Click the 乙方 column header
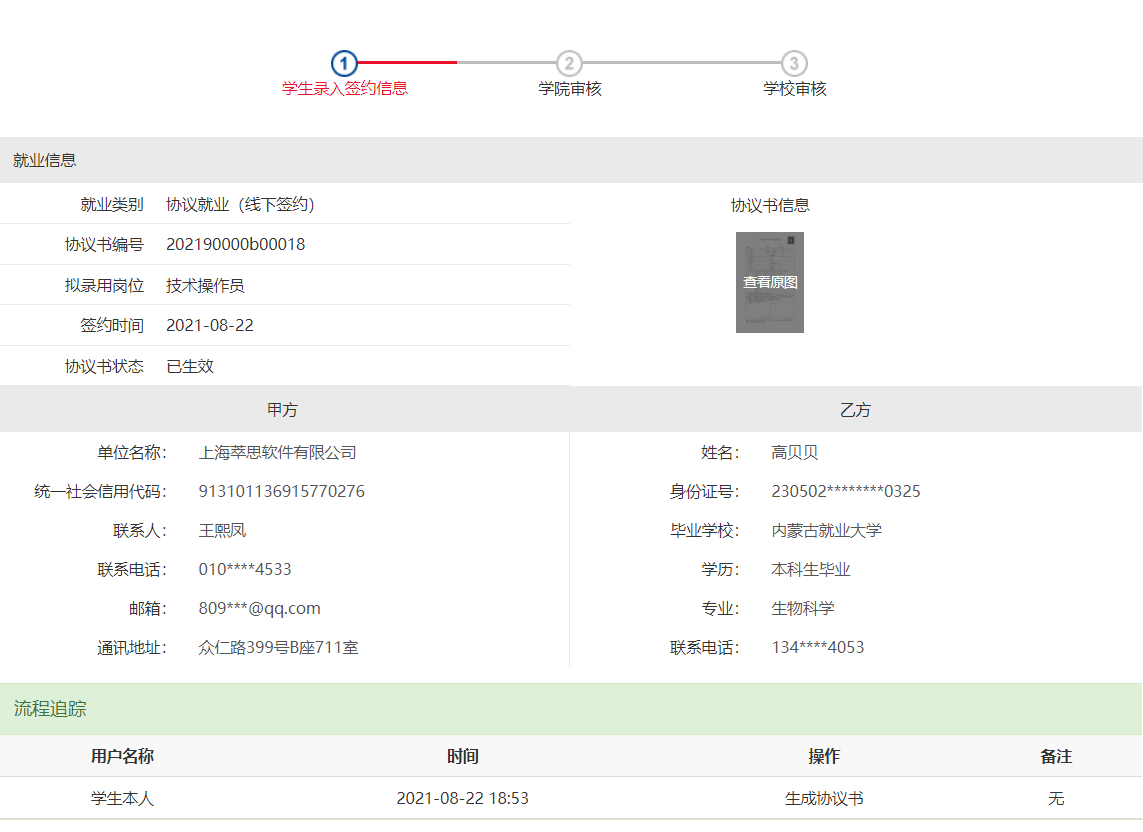This screenshot has width=1143, height=832. point(856,410)
